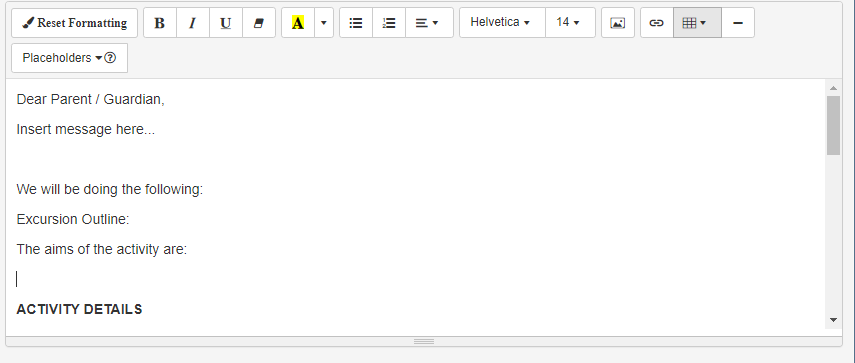Click the 'Insert message here...' text
855x363 pixels.
point(86,129)
